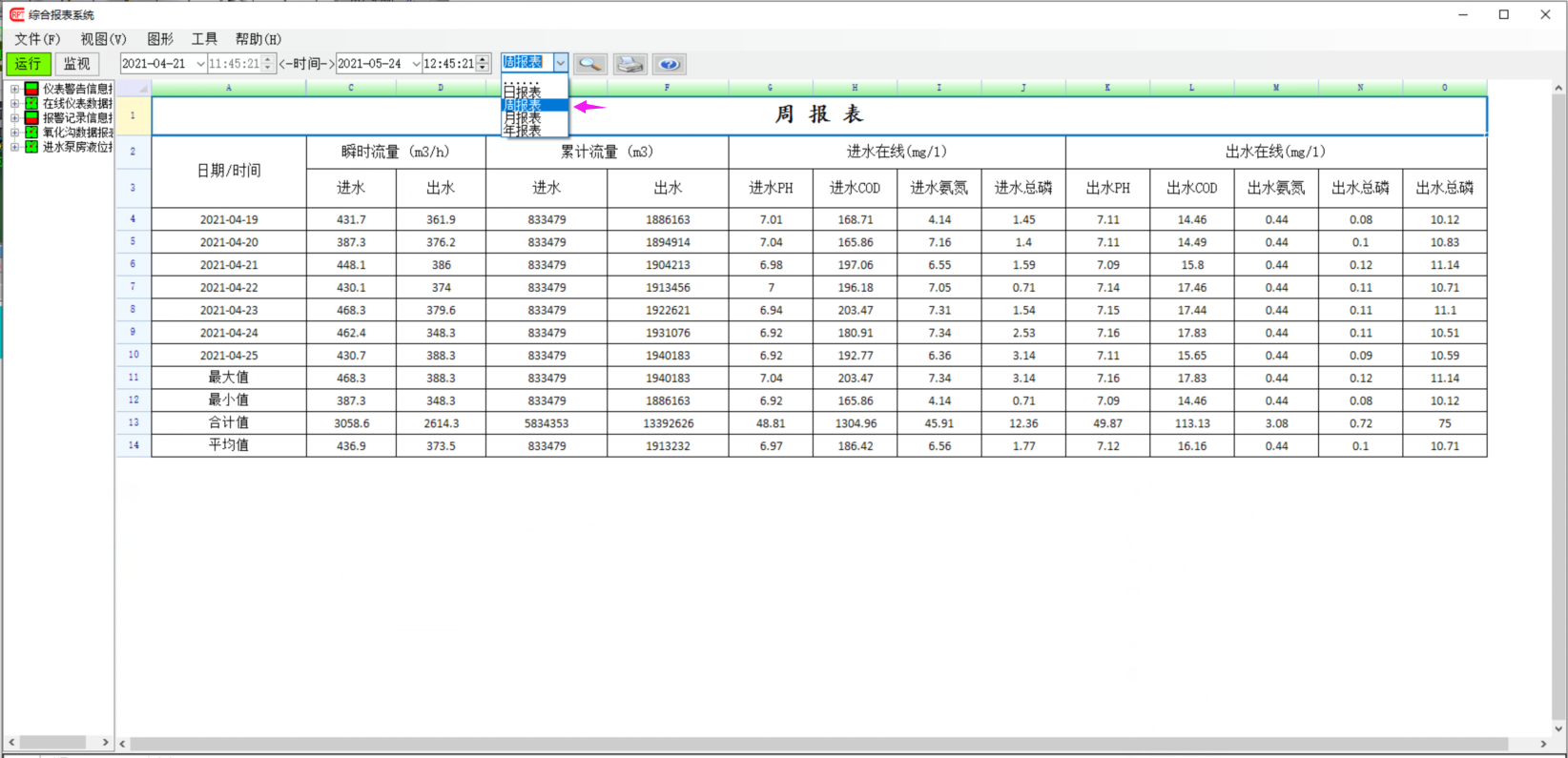
Task: Click the magnifier search icon in toolbar
Action: point(590,64)
